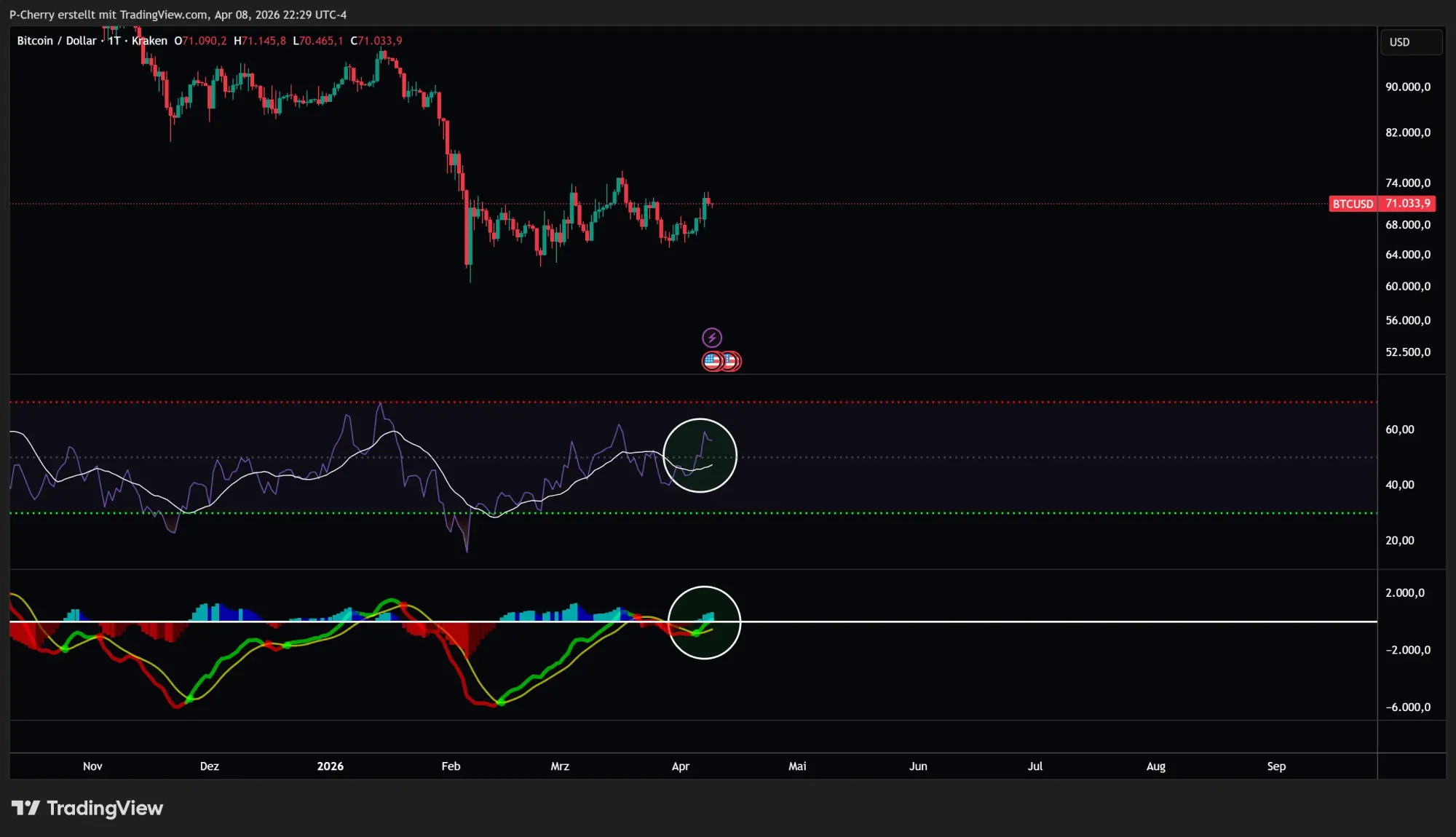The height and width of the screenshot is (837, 1456).
Task: Select the close value C71.033,9 in the legend
Action: [x=376, y=41]
